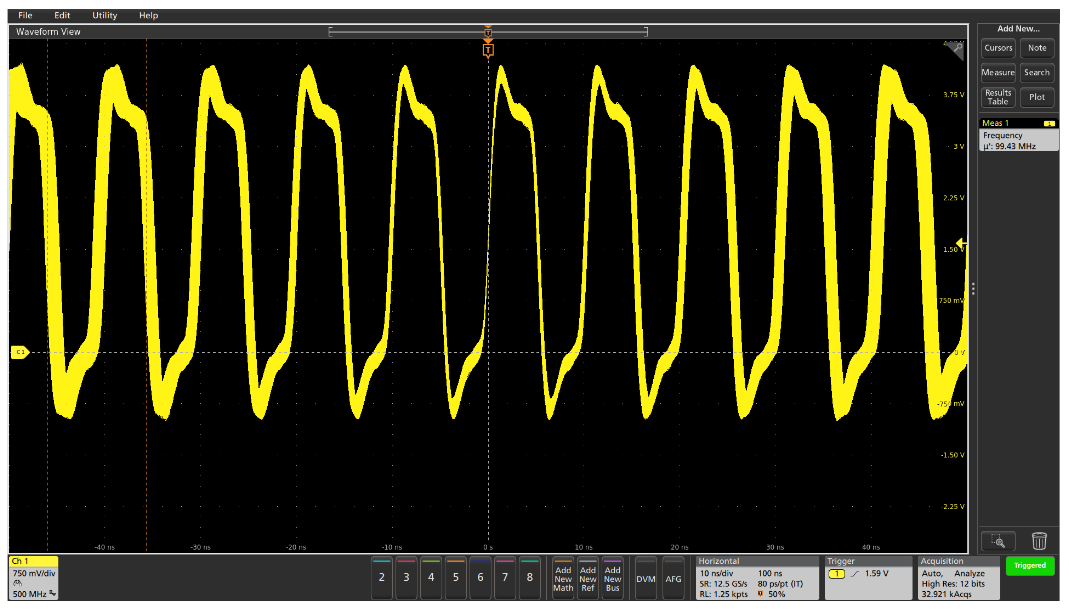Click the orange trigger position marker T
Image resolution: width=1069 pixels, height=609 pixels.
488,49
